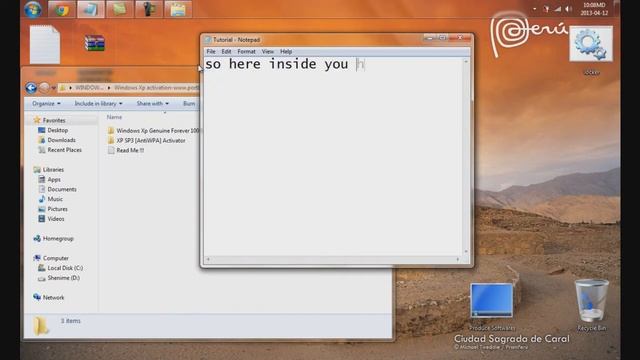Click Notepad horizontal scrollbar left arrow
This screenshot has height=360, width=640.
(x=208, y=260)
